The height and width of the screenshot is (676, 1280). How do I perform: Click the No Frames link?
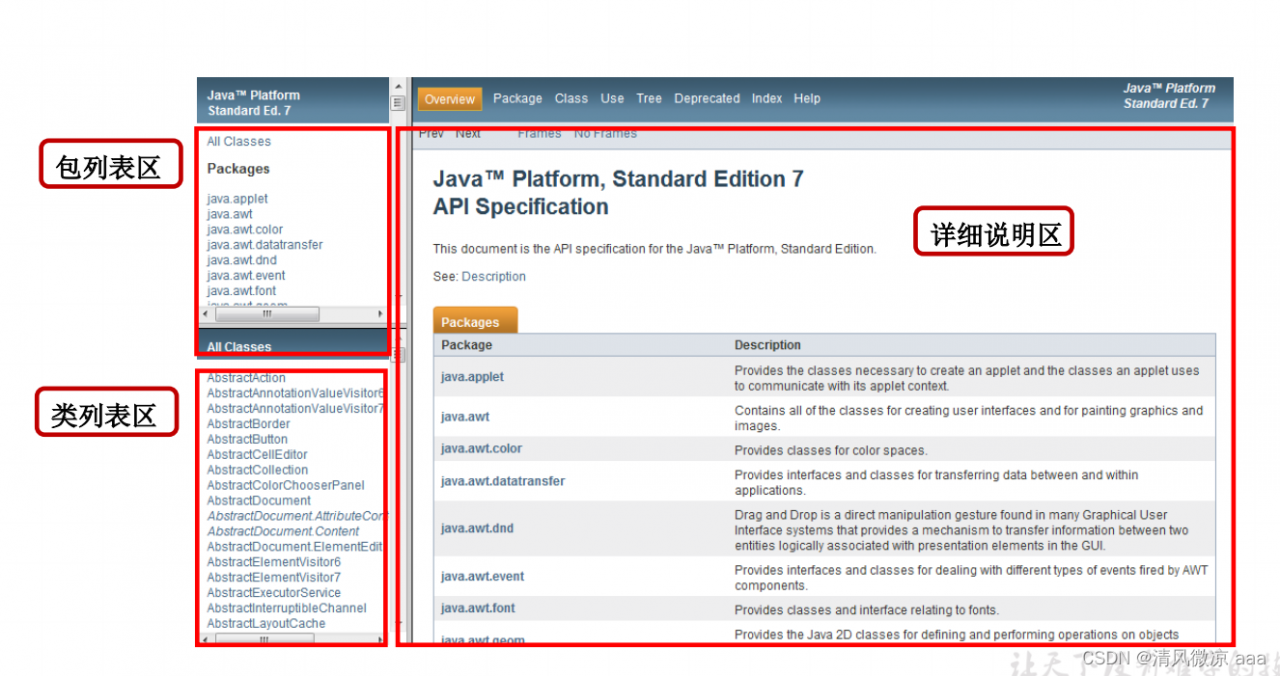click(605, 133)
